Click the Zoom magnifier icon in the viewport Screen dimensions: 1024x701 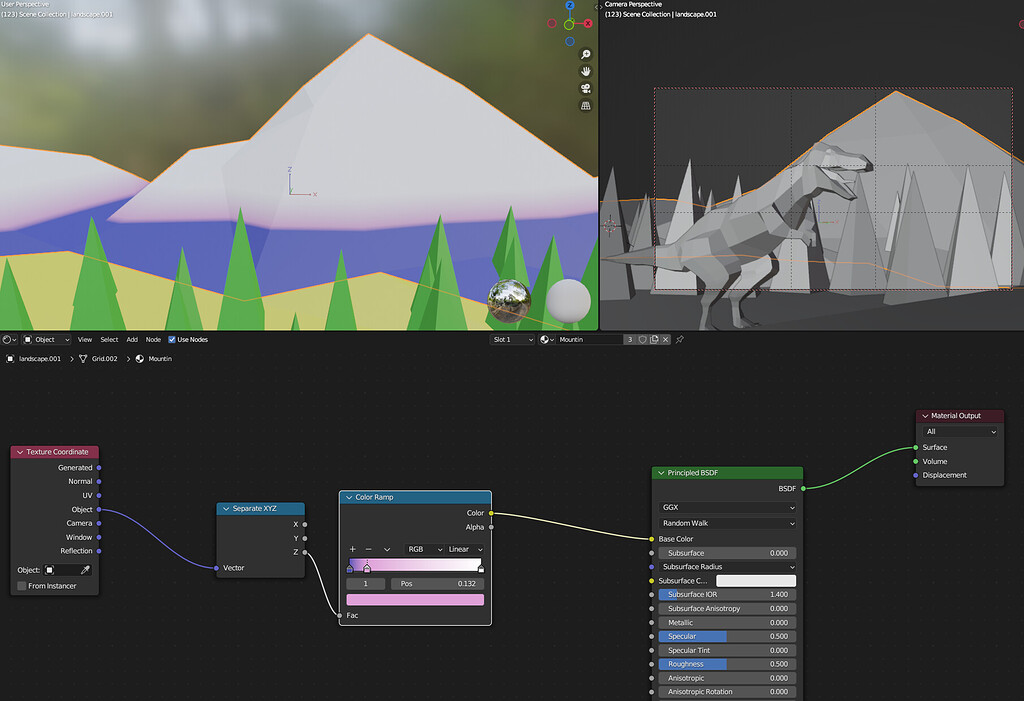click(585, 54)
